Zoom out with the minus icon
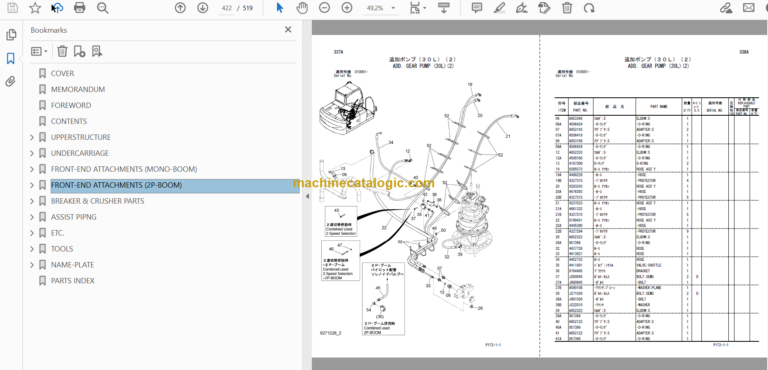Image resolution: width=768 pixels, height=370 pixels. (324, 7)
